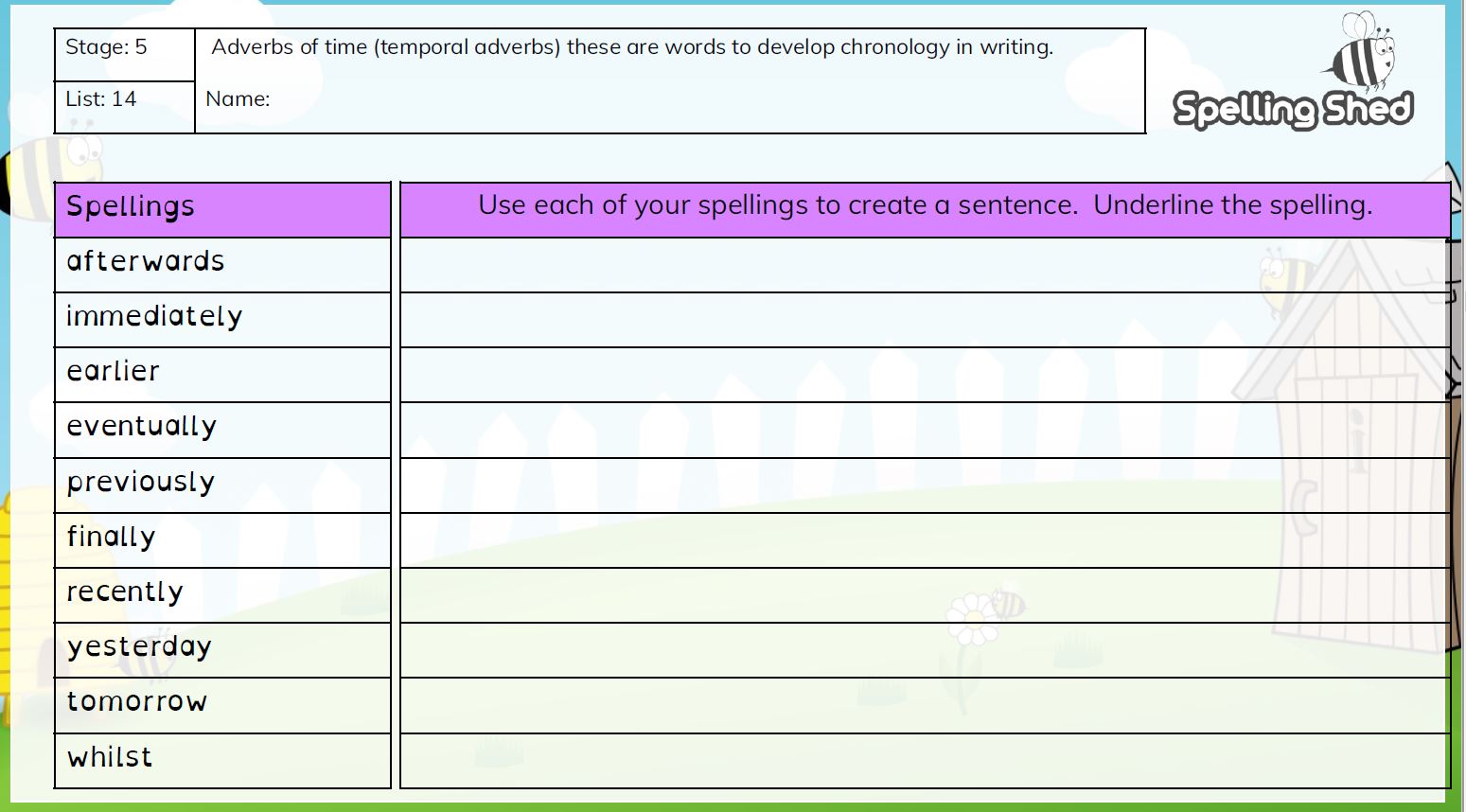The image size is (1466, 812).
Task: Click the sentence line beside earlier
Action: (924, 375)
